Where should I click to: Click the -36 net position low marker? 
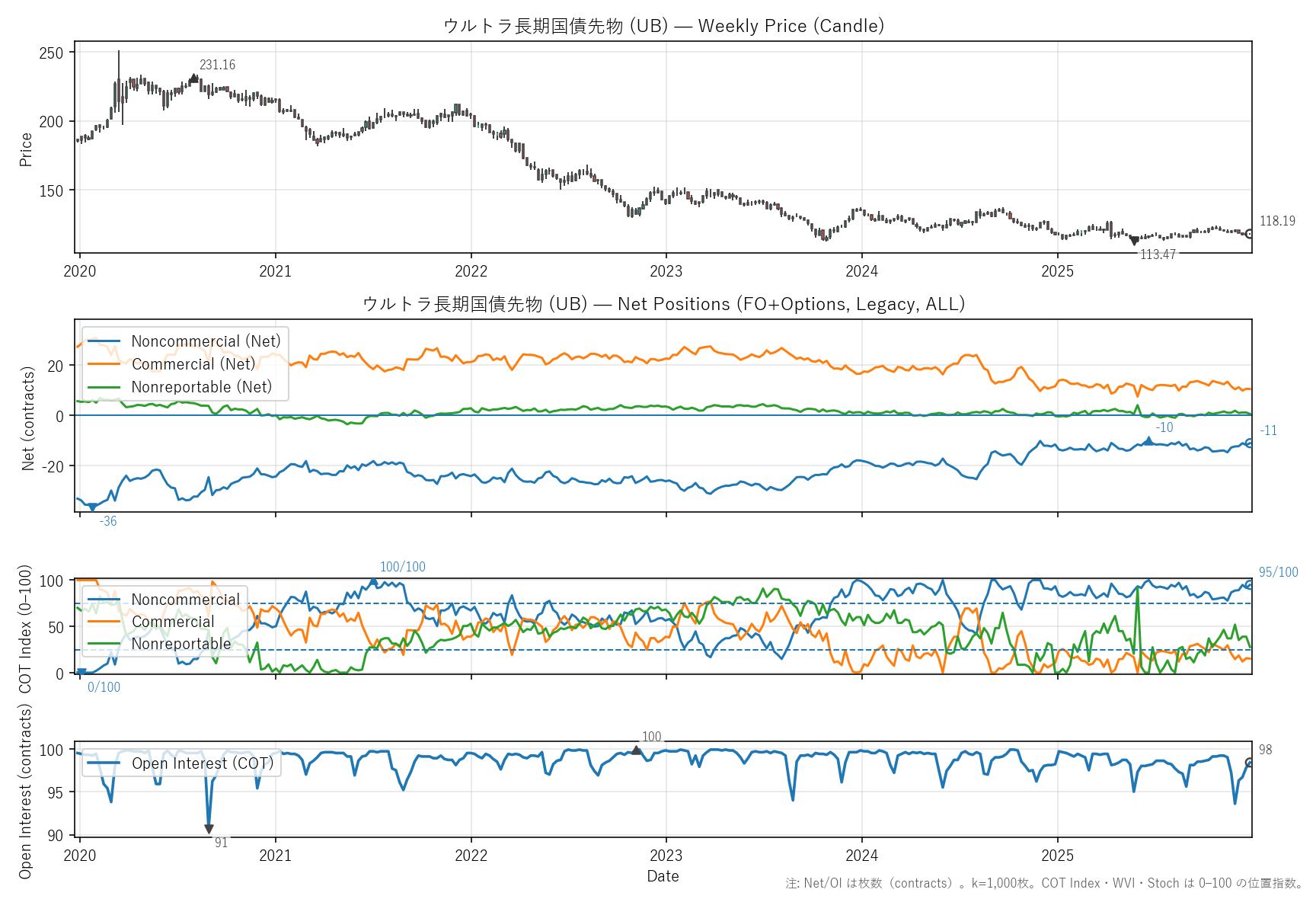point(93,507)
